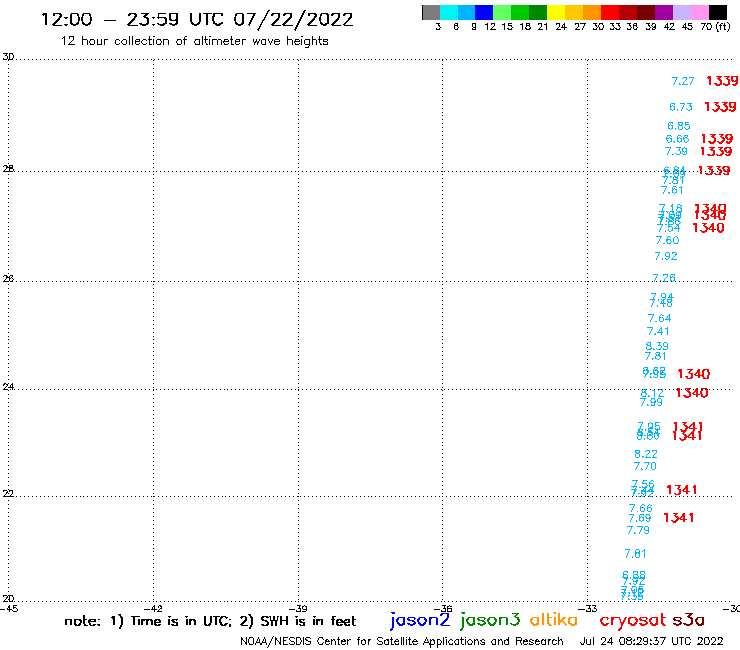The height and width of the screenshot is (650, 740).
Task: Select the wave height reading 7.66
Action: [640, 508]
